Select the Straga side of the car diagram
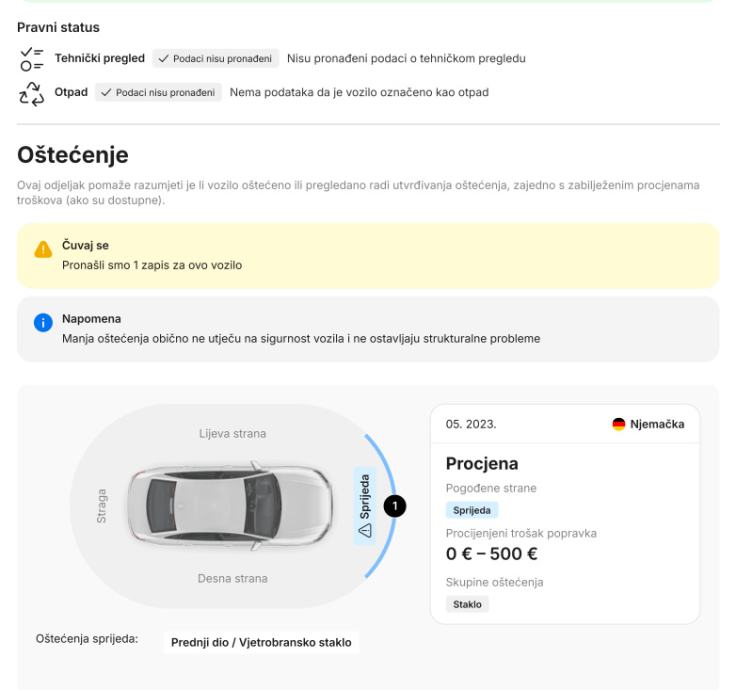 point(102,506)
